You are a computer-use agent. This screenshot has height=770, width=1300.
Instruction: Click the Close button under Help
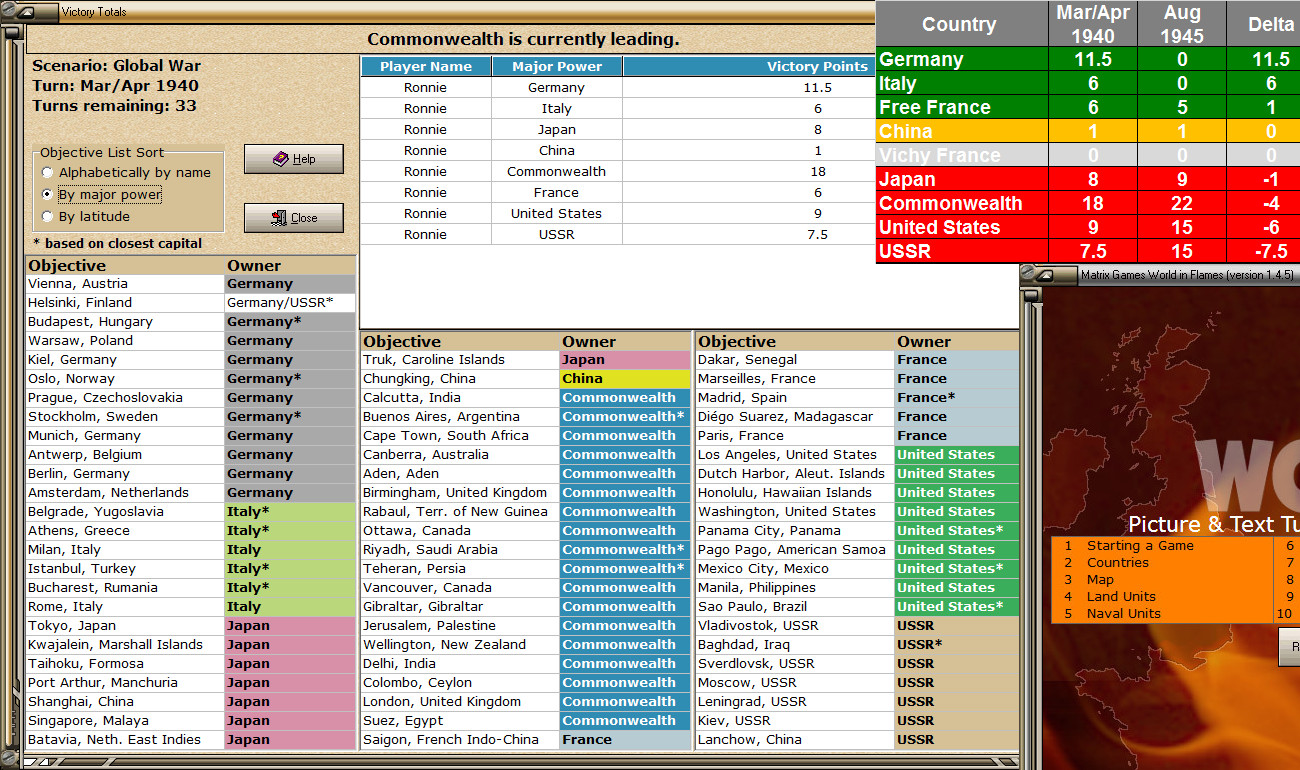(x=294, y=218)
